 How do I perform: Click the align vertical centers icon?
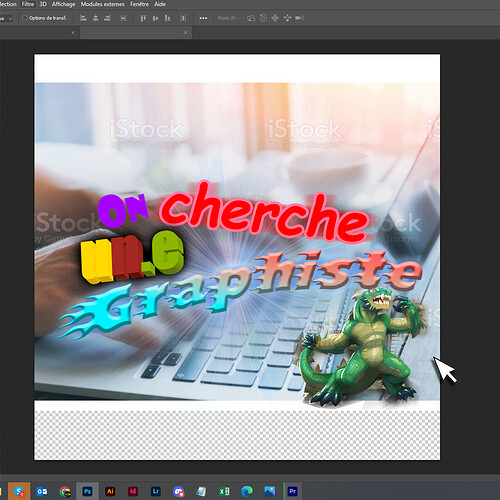coord(155,18)
